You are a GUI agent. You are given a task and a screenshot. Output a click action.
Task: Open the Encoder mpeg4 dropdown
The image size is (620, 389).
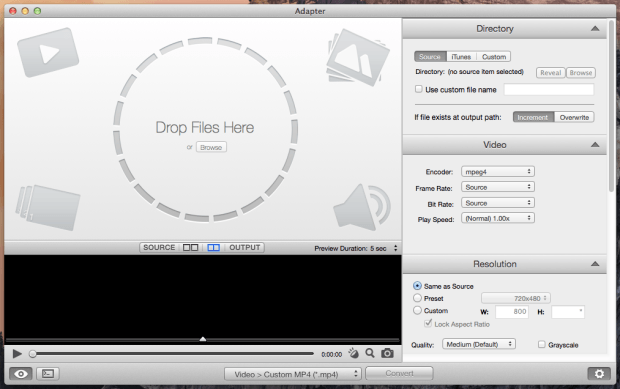pyautogui.click(x=498, y=172)
